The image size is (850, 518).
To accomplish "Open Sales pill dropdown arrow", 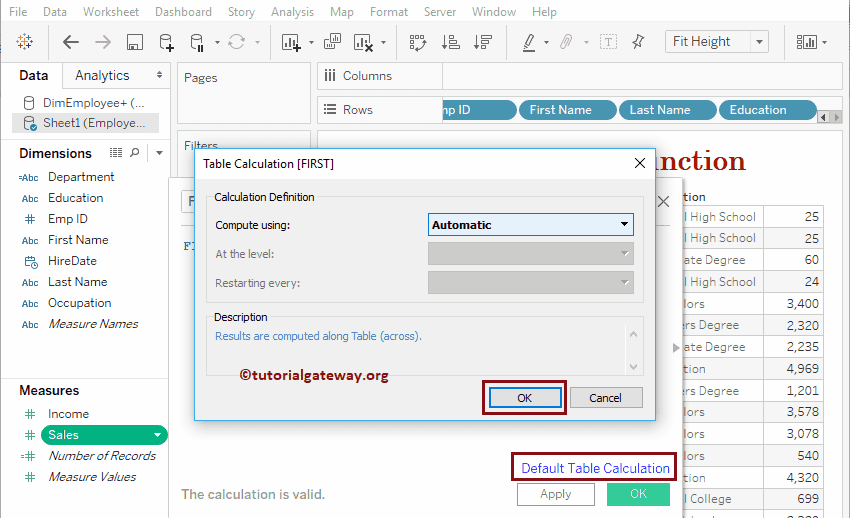I will click(x=157, y=435).
